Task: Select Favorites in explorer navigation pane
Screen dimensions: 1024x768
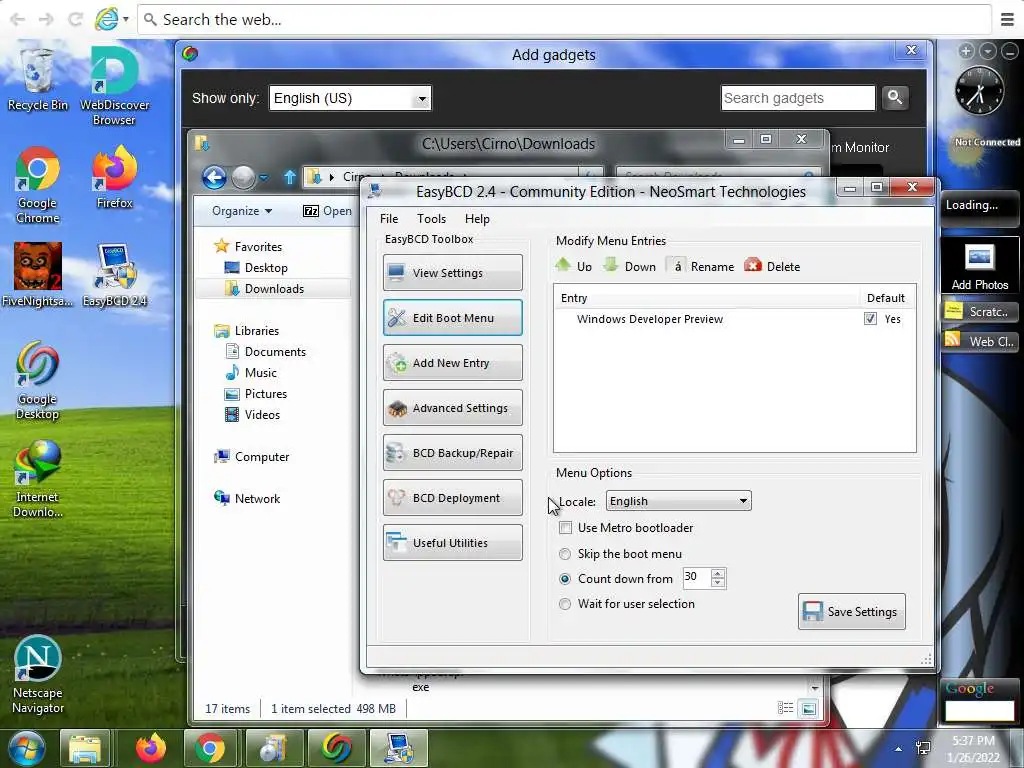Action: pyautogui.click(x=258, y=247)
